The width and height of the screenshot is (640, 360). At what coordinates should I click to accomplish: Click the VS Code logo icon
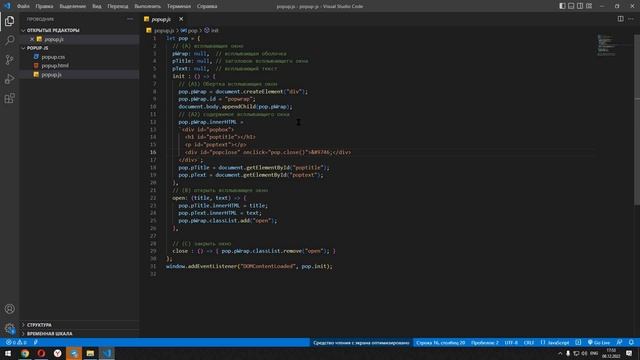(7, 6)
